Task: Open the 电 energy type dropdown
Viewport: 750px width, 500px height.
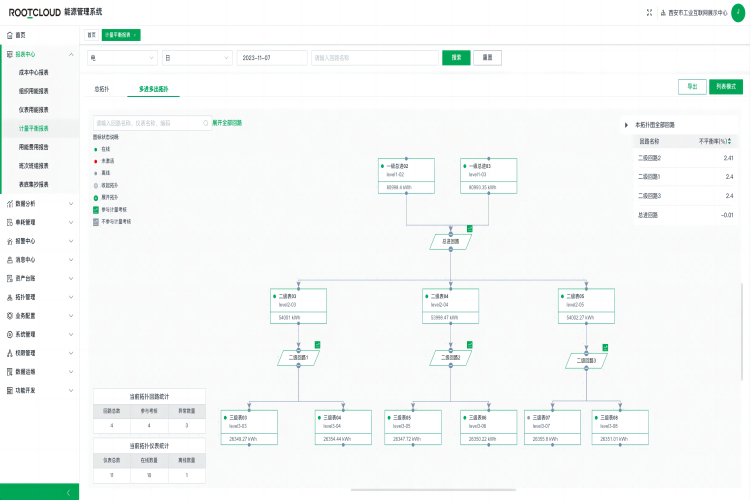Action: click(122, 58)
